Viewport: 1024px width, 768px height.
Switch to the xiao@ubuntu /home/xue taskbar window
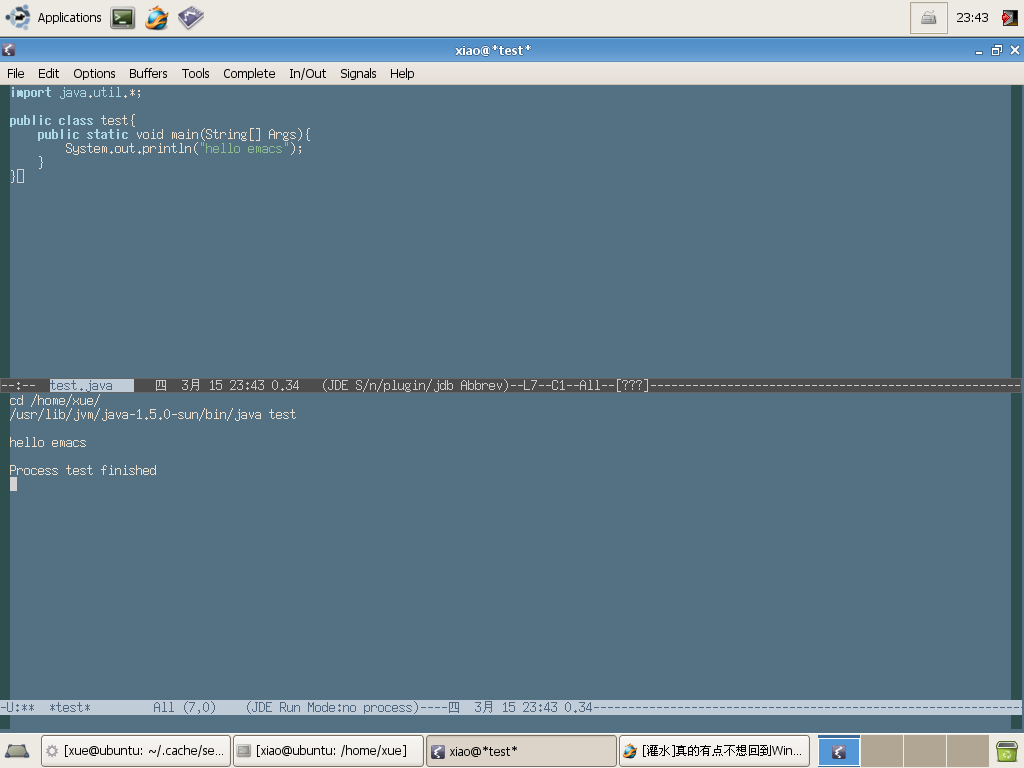328,751
